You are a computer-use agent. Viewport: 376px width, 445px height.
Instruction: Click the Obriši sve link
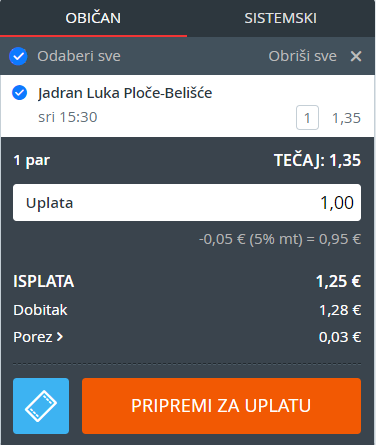[x=302, y=56]
